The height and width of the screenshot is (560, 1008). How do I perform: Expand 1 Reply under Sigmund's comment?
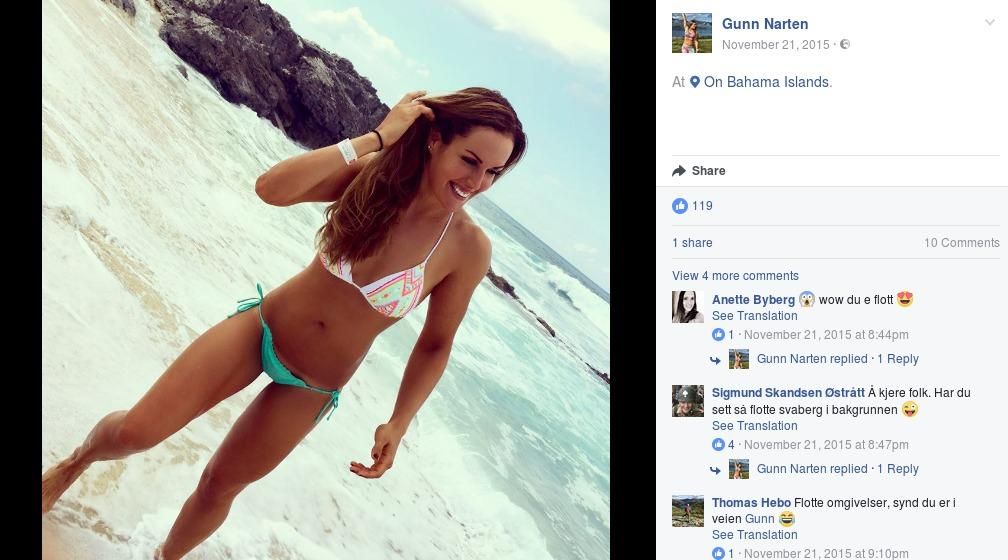897,469
